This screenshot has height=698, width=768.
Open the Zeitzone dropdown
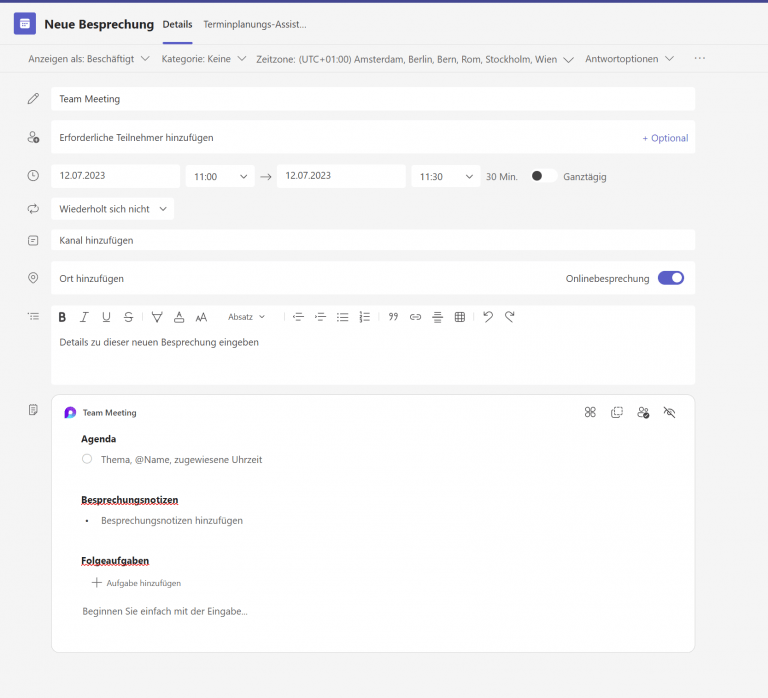[x=415, y=59]
